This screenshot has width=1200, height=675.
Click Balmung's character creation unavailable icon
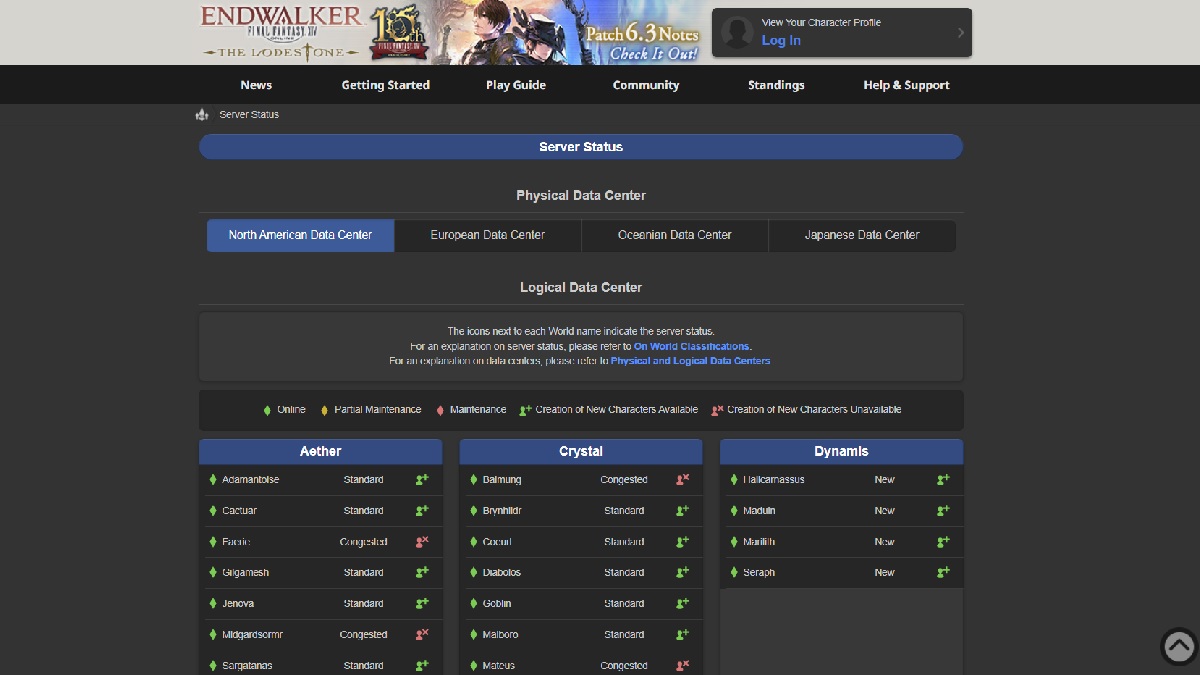pyautogui.click(x=682, y=480)
